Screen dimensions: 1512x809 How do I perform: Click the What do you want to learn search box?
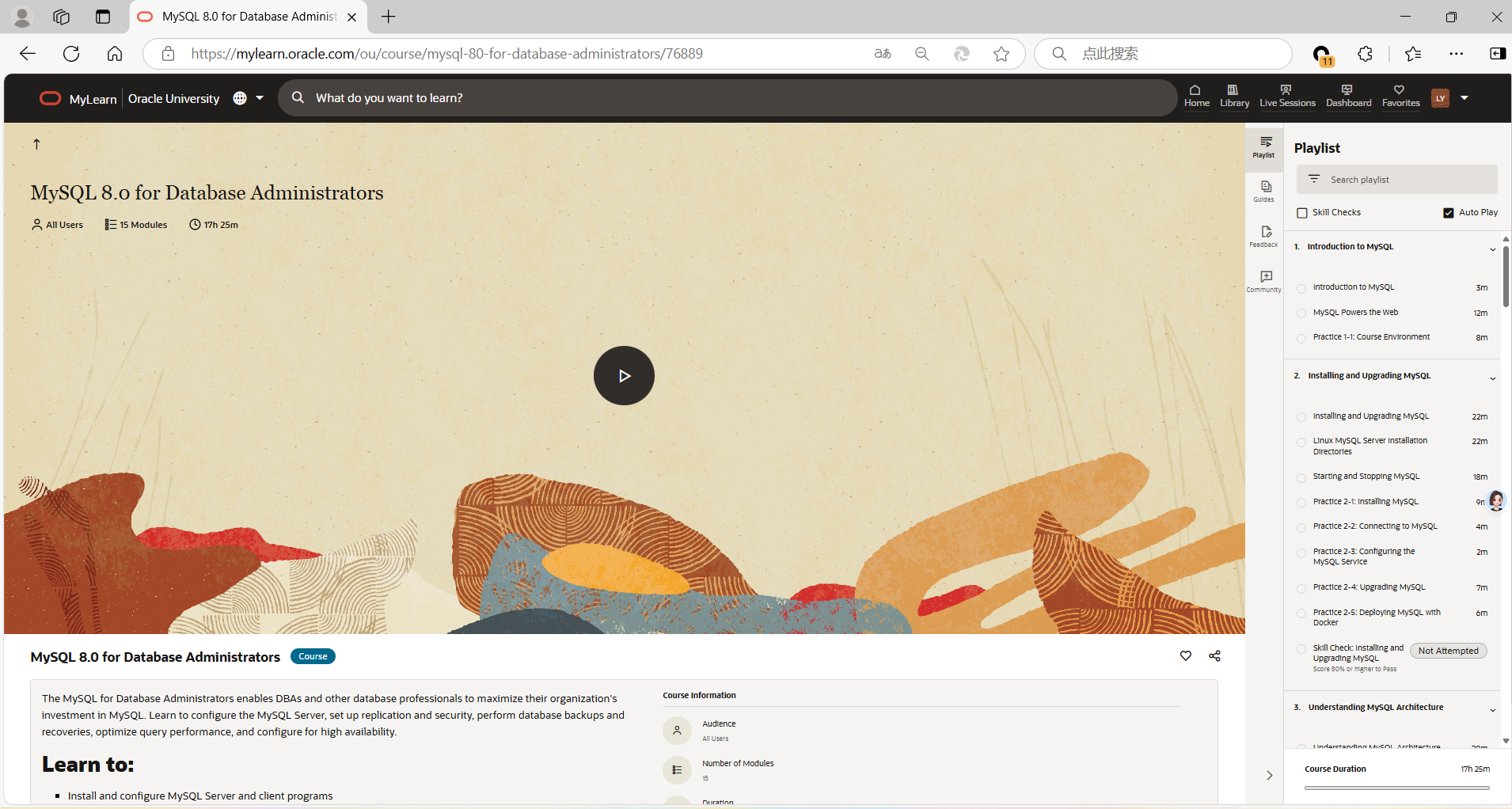727,98
